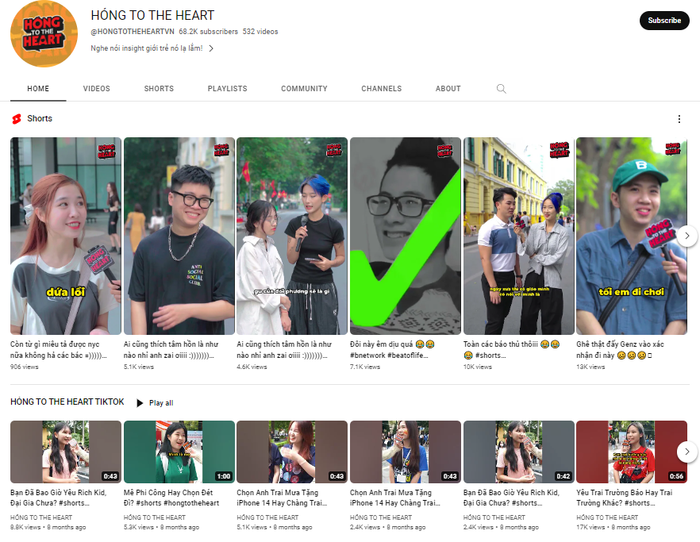Click HÓNG TO THE HEART channel name under 17K views video
The width and height of the screenshot is (700, 542).
(607, 517)
